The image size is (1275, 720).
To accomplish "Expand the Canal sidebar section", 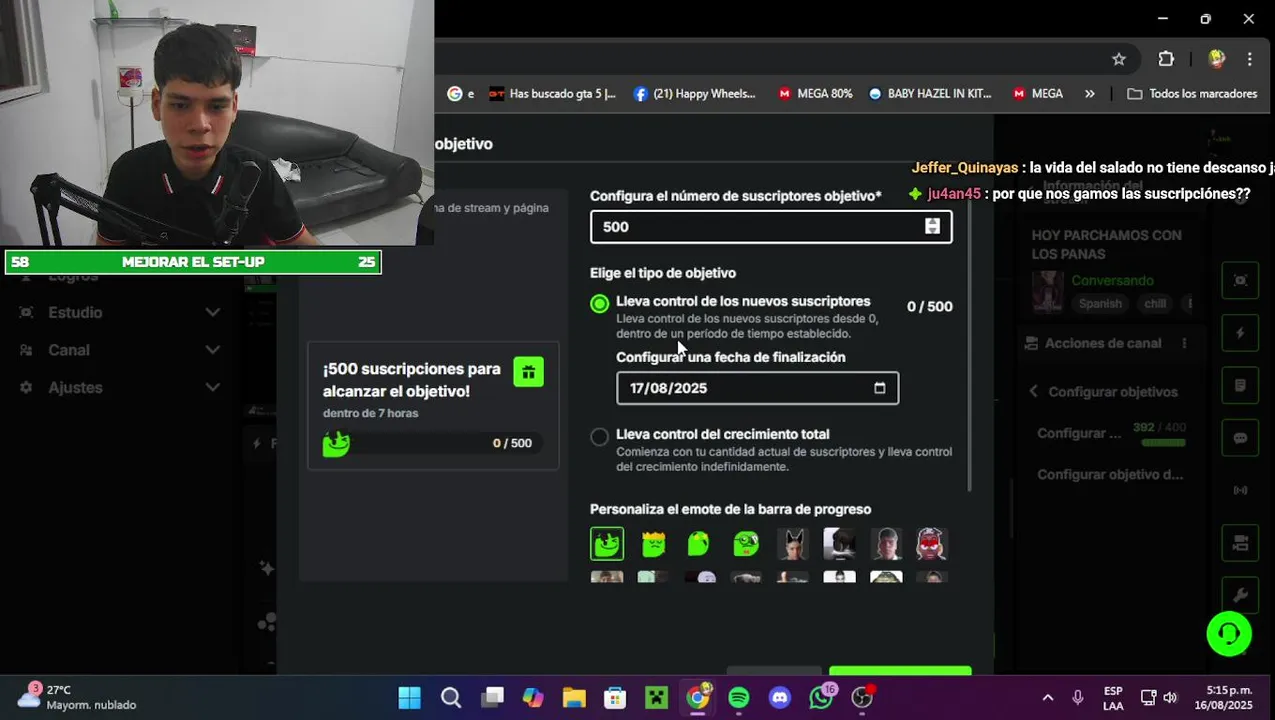I will [212, 350].
